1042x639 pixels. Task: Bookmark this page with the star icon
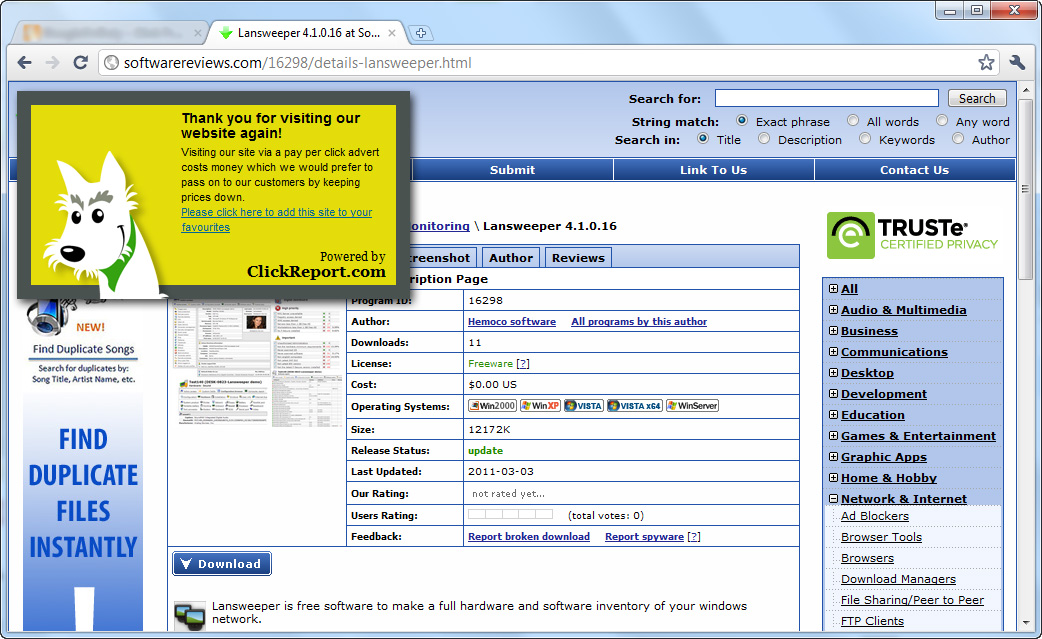click(x=986, y=62)
